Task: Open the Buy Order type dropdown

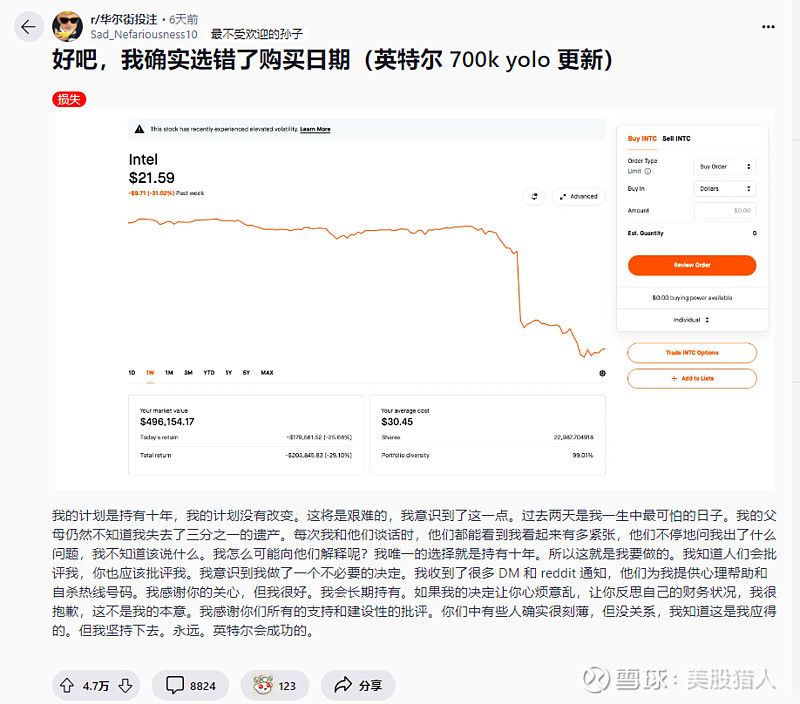Action: point(725,167)
